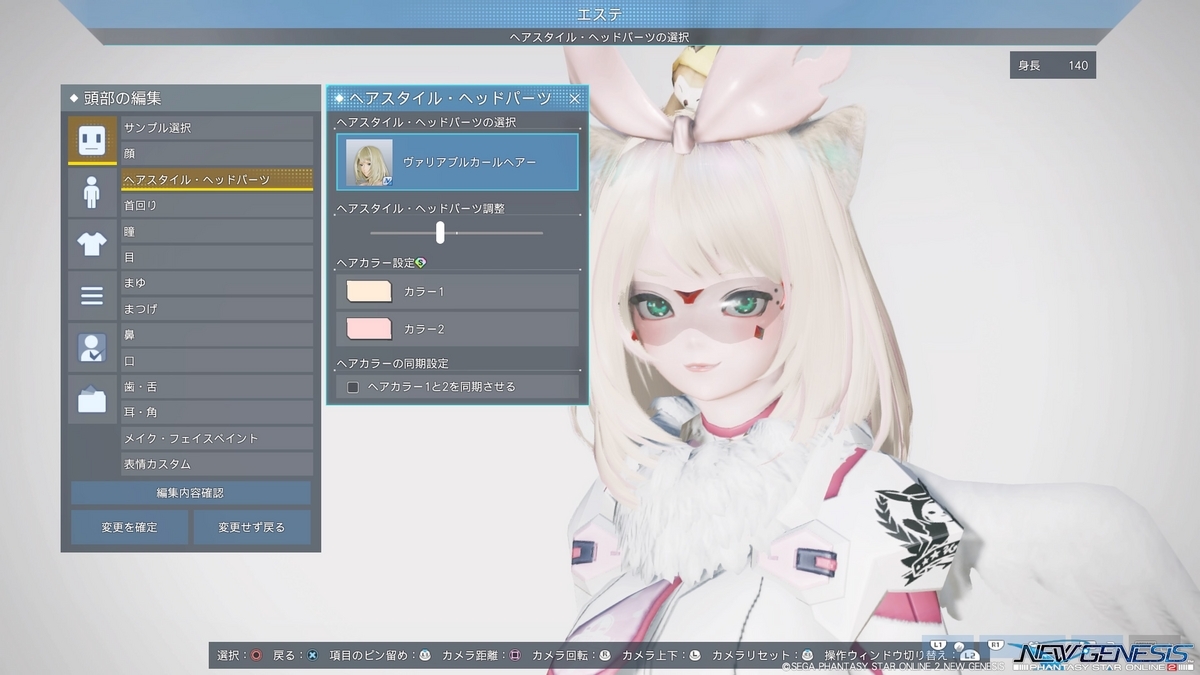Select the face editing category icon
1200x675 pixels.
92,140
